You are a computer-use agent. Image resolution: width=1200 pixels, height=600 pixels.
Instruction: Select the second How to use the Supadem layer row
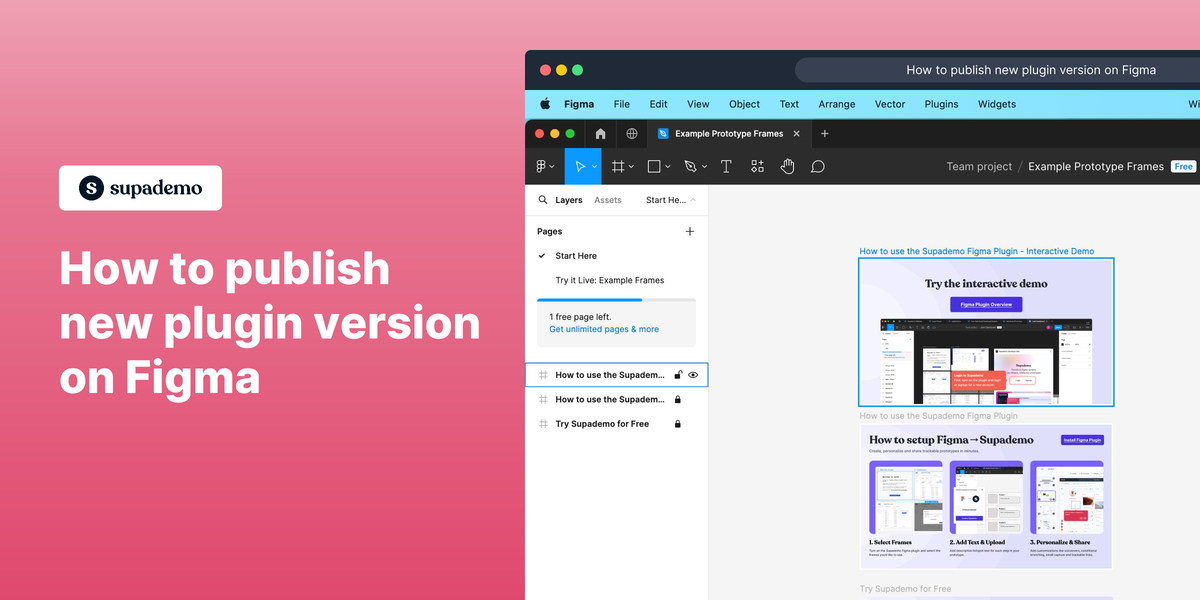(x=616, y=399)
